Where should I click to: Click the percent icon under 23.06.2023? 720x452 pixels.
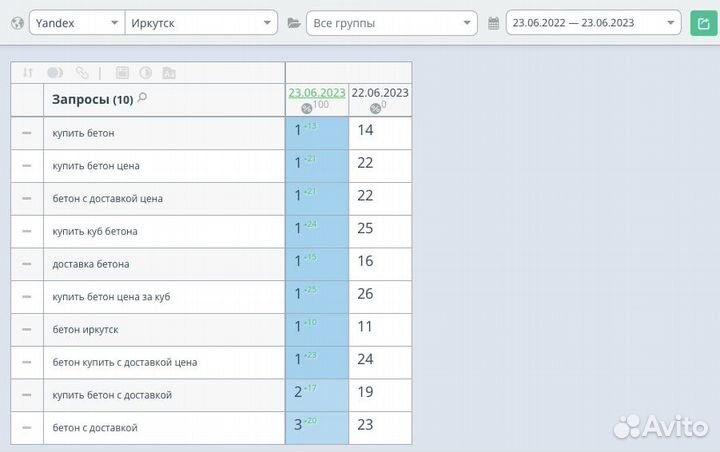tap(307, 108)
